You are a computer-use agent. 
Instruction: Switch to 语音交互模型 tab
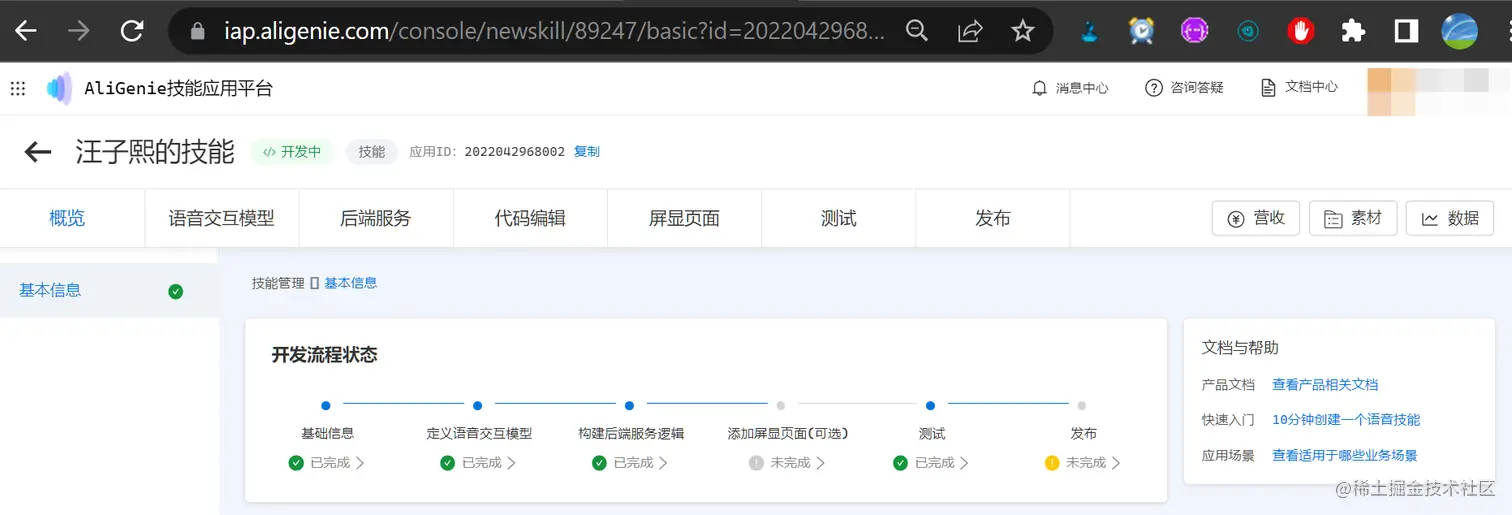pyautogui.click(x=221, y=218)
